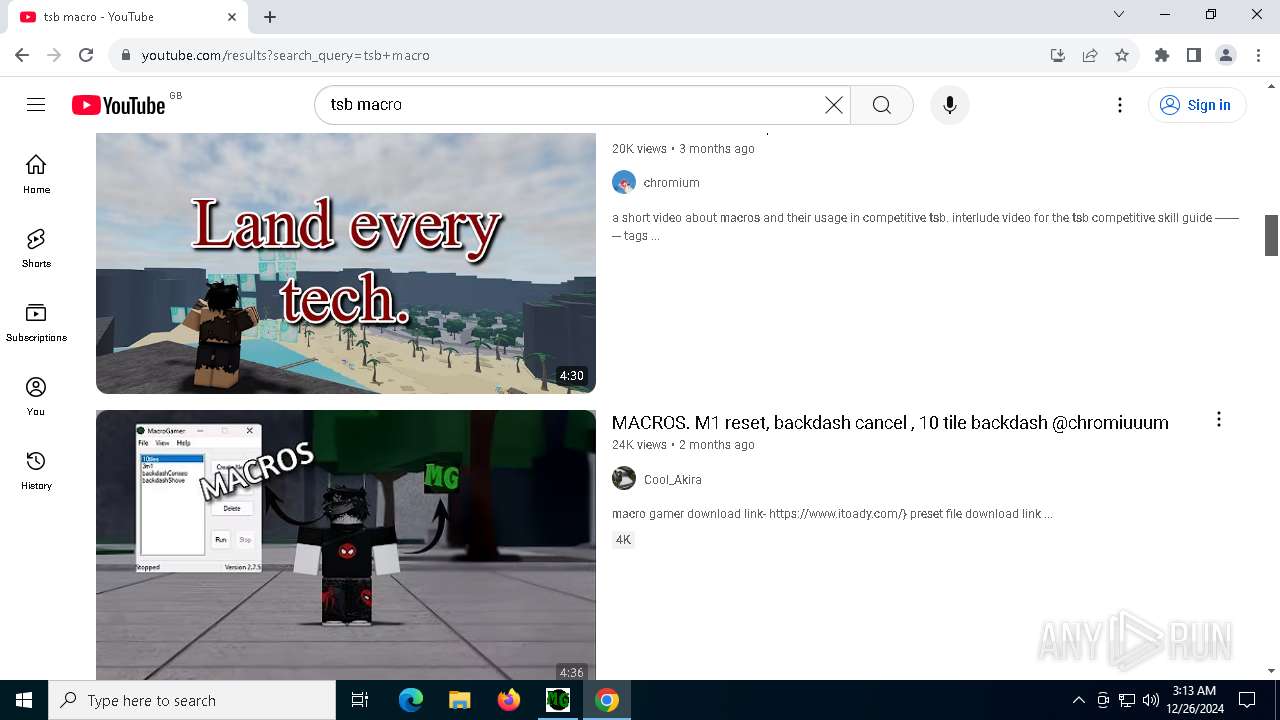The image size is (1280, 720).
Task: Open the MacroGamer app on the taskbar
Action: [x=557, y=700]
